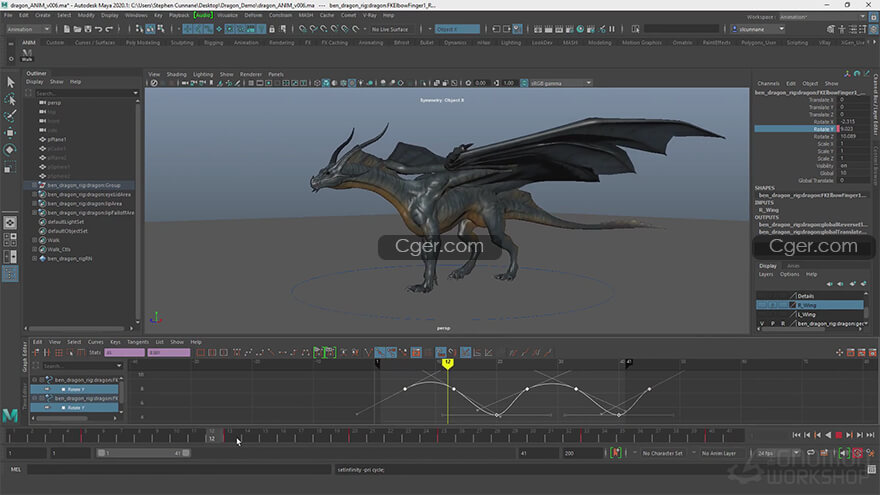Viewport: 880px width, 495px height.
Task: Open the Outliner search filter dropdown
Action: [x=135, y=93]
